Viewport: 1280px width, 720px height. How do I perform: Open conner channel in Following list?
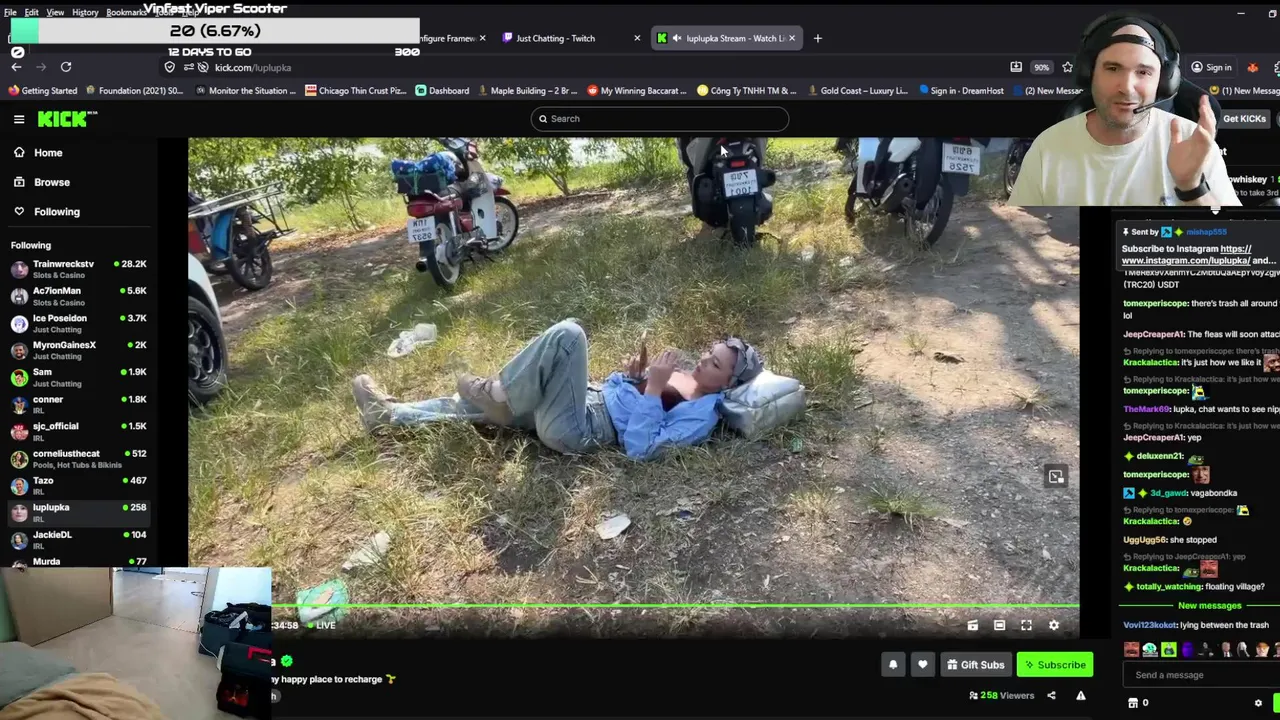click(79, 404)
